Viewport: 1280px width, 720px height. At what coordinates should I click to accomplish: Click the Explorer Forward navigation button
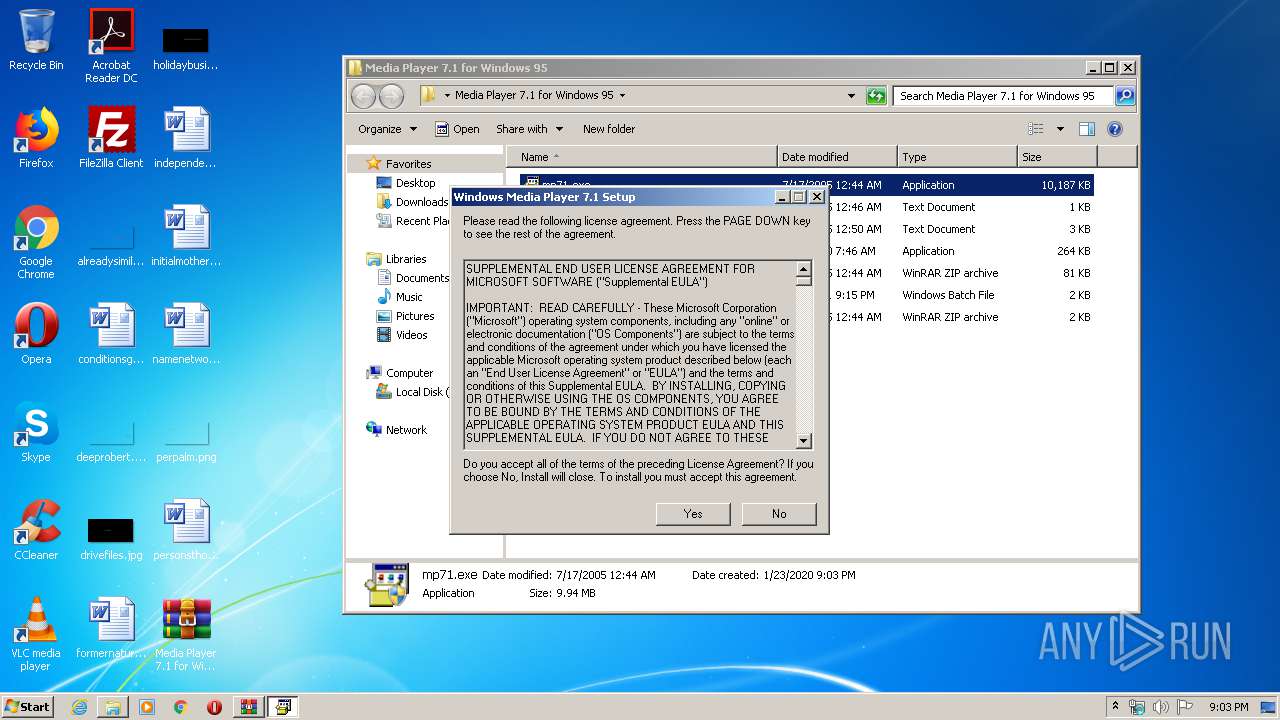coord(391,96)
